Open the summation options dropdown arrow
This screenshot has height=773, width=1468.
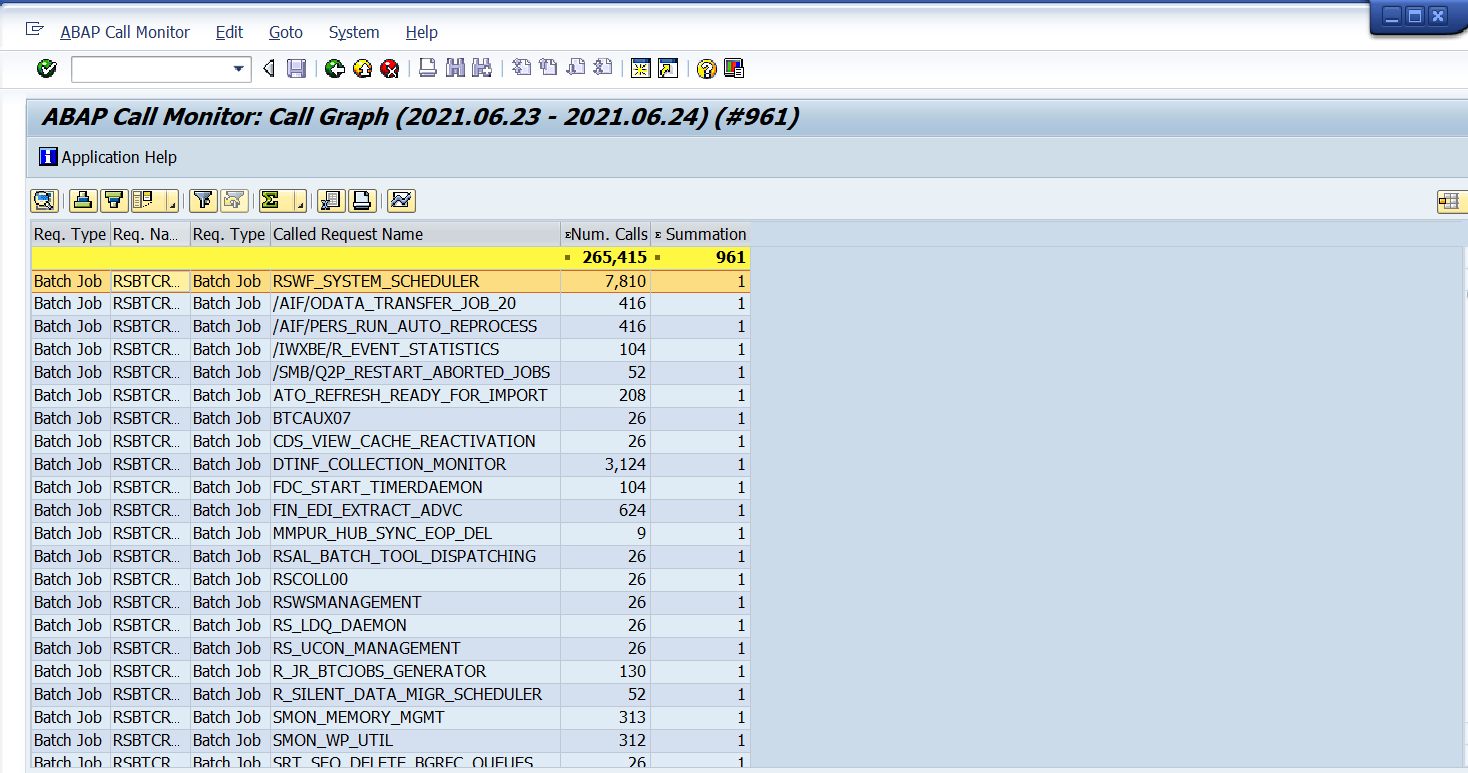pos(299,205)
